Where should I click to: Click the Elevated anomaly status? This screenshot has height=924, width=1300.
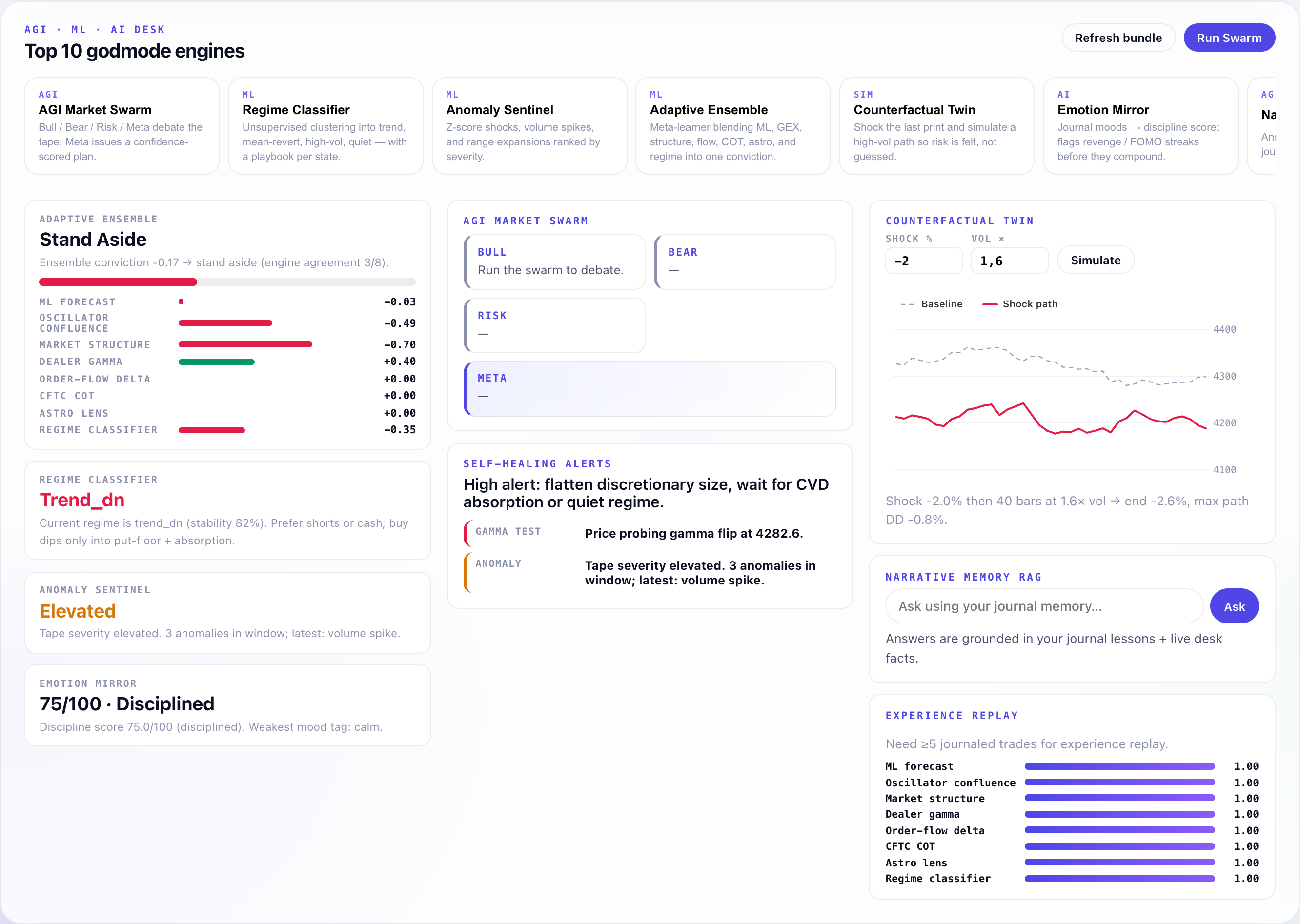78,610
